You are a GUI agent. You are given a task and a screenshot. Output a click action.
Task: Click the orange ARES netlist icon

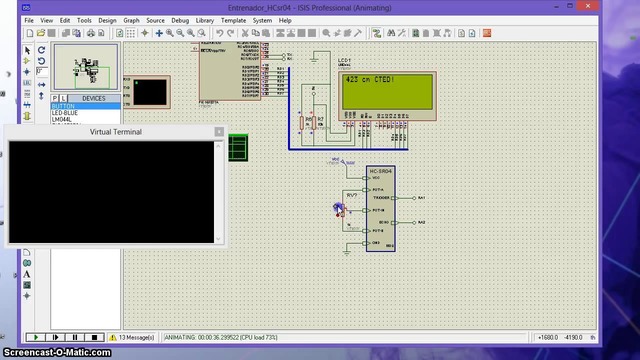(487, 33)
